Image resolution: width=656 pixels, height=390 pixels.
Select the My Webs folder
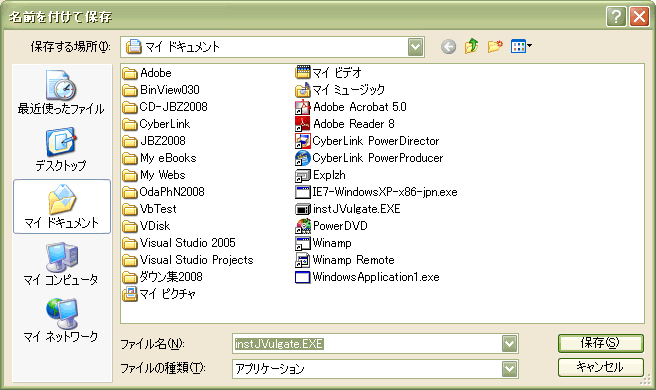154,175
